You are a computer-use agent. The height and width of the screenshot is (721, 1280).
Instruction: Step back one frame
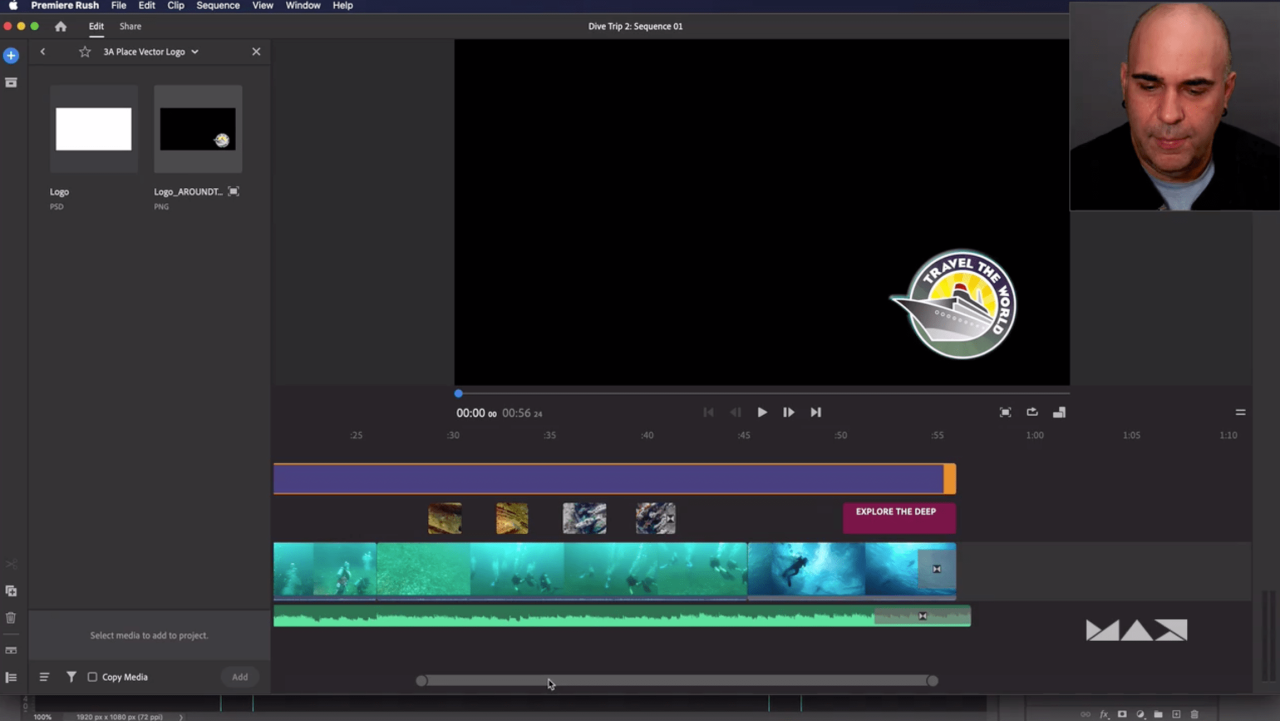click(x=735, y=412)
